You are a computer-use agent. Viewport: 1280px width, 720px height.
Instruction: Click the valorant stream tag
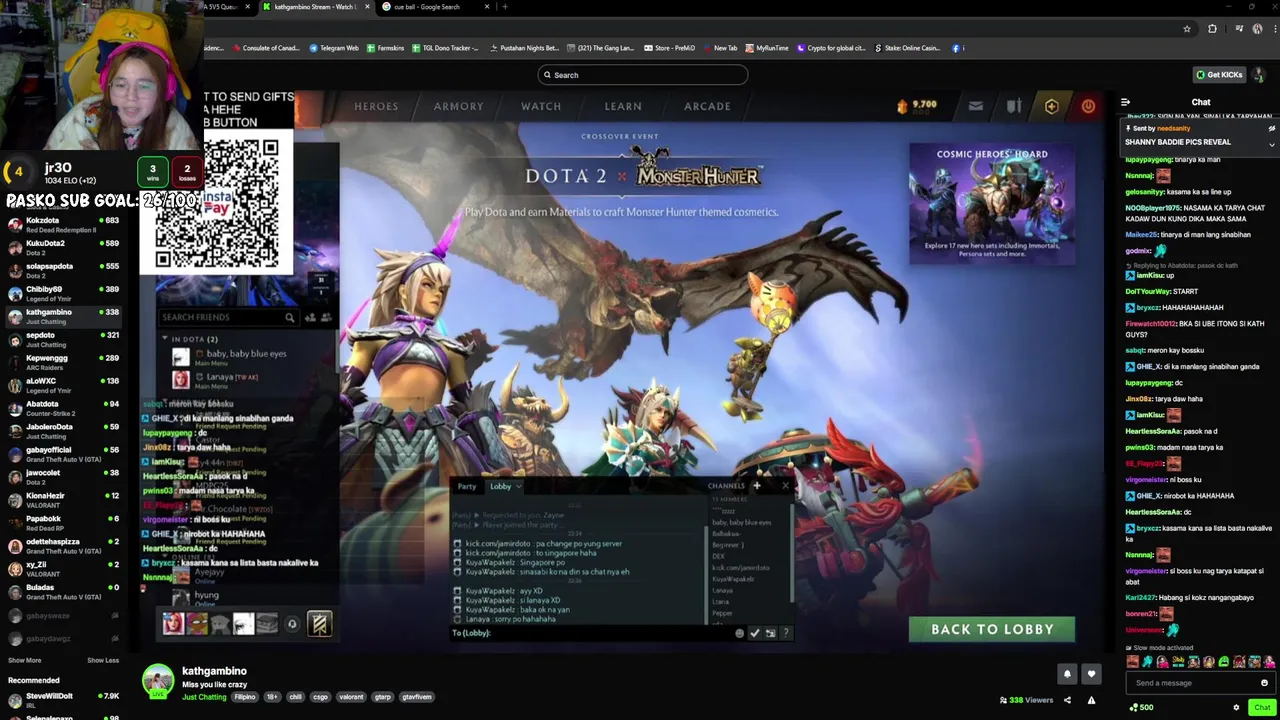pos(351,697)
